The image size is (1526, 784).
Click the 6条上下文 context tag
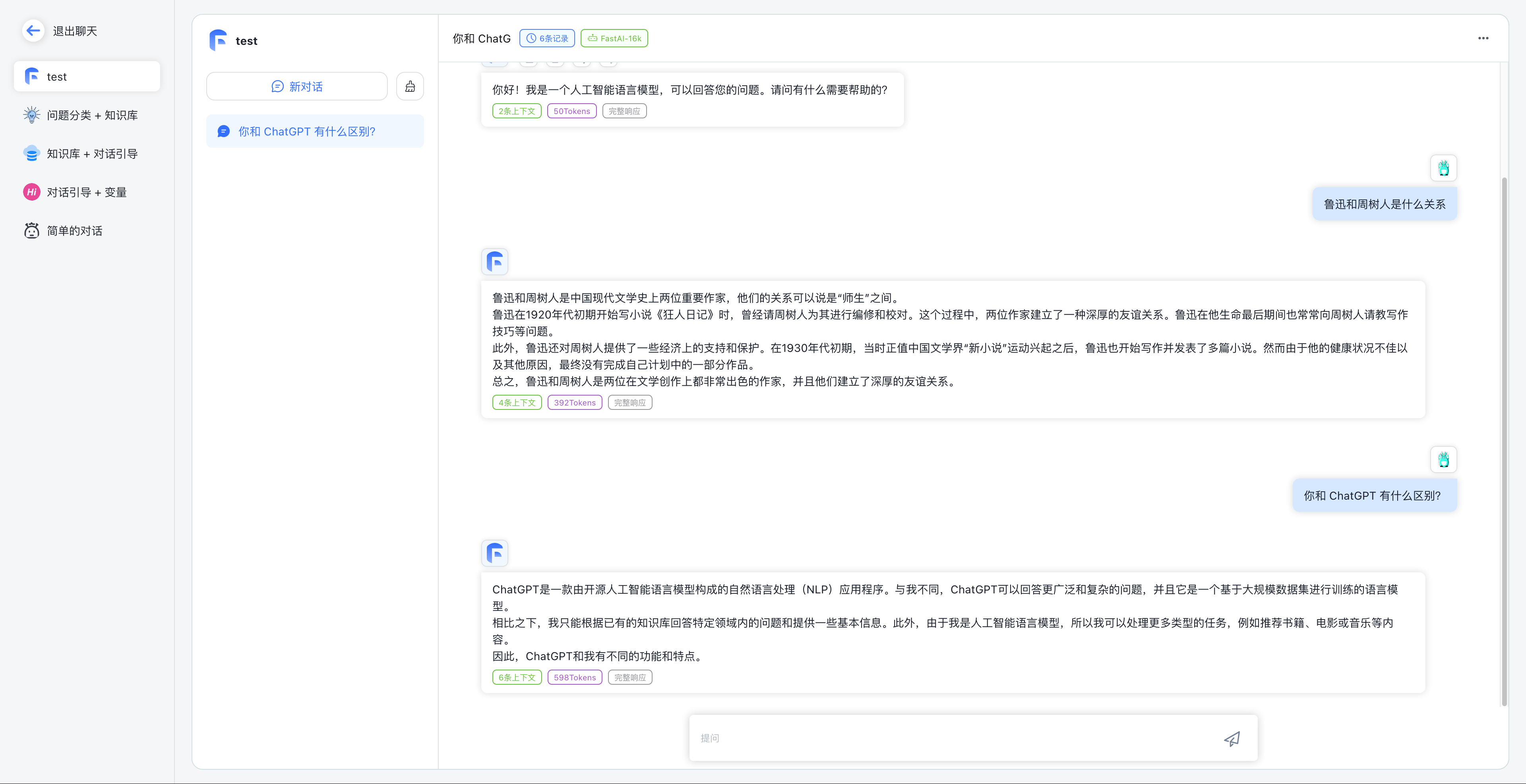coord(517,678)
